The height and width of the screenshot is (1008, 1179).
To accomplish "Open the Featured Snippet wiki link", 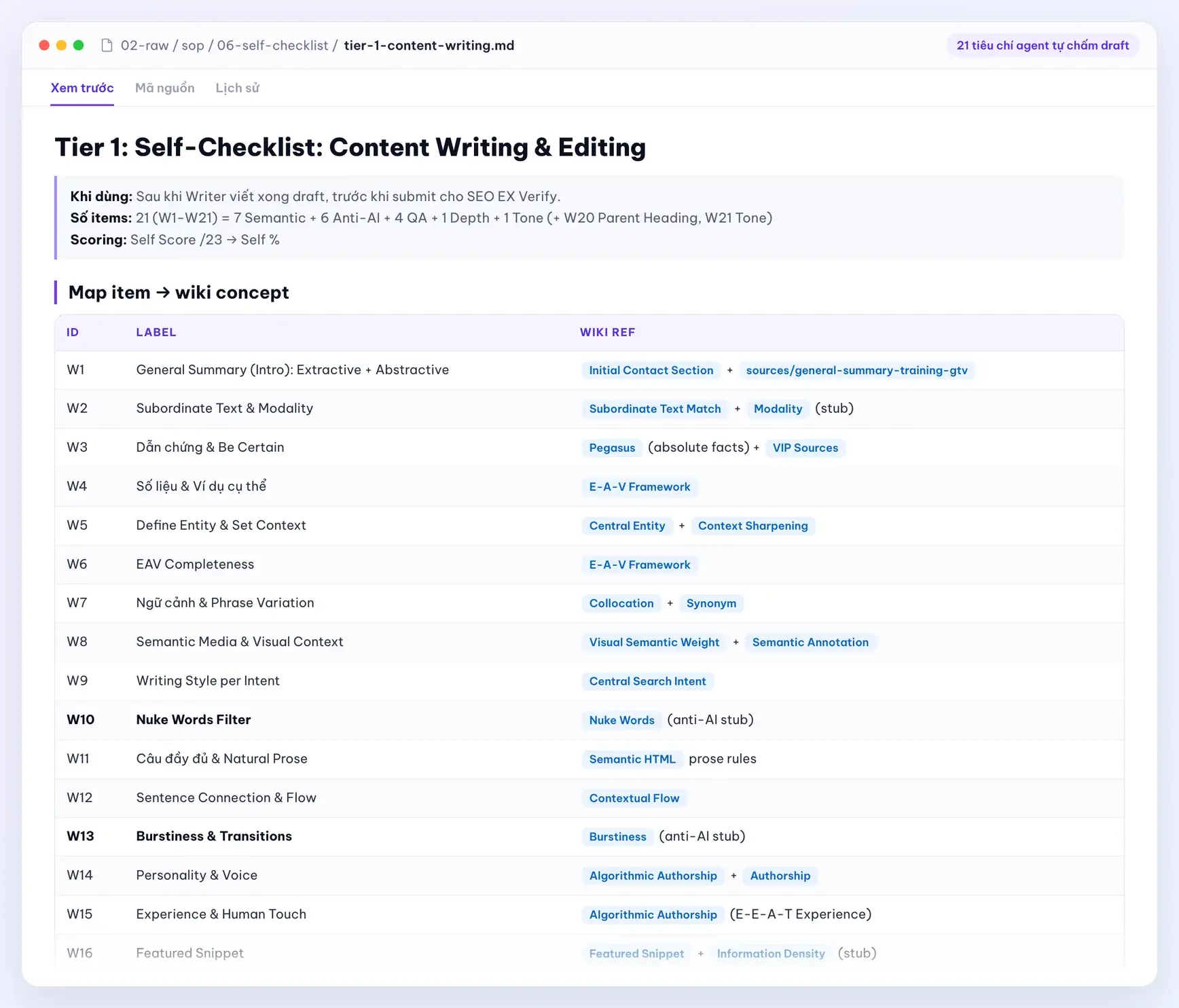I will 636,954.
